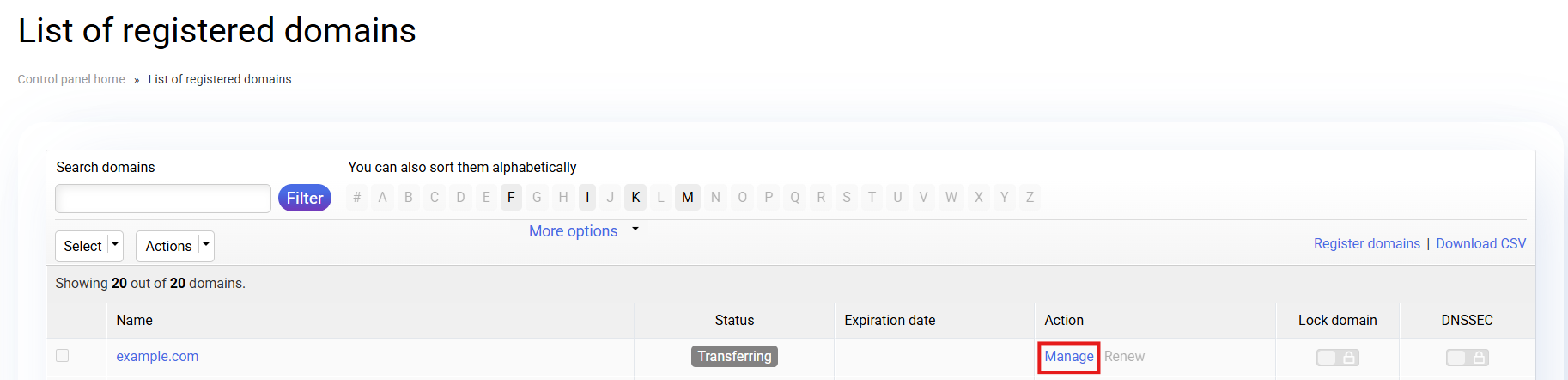The height and width of the screenshot is (380, 1568).
Task: Filter domains by letter K
Action: [635, 198]
